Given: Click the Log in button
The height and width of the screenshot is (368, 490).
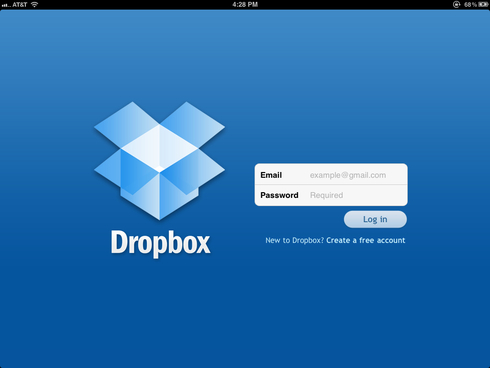Looking at the screenshot, I should pyautogui.click(x=375, y=219).
